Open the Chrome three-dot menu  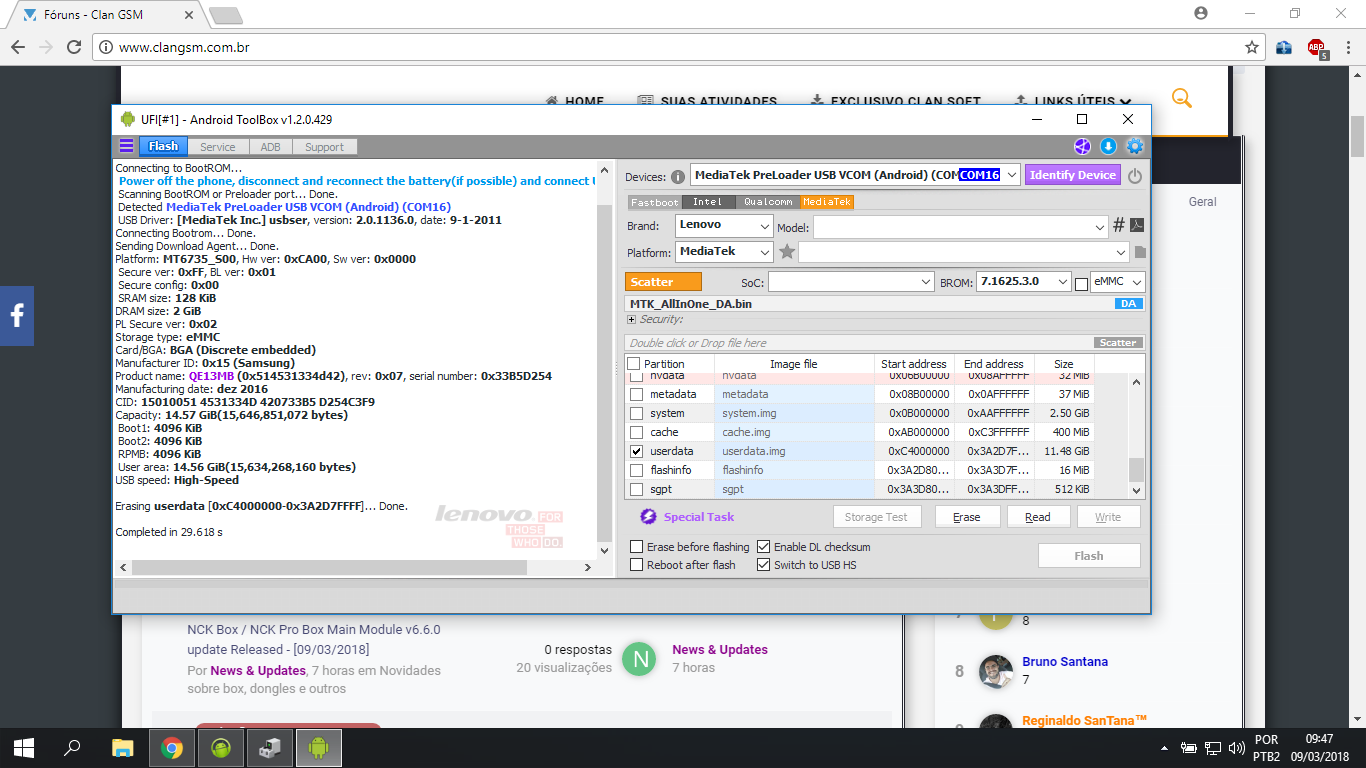1347,47
